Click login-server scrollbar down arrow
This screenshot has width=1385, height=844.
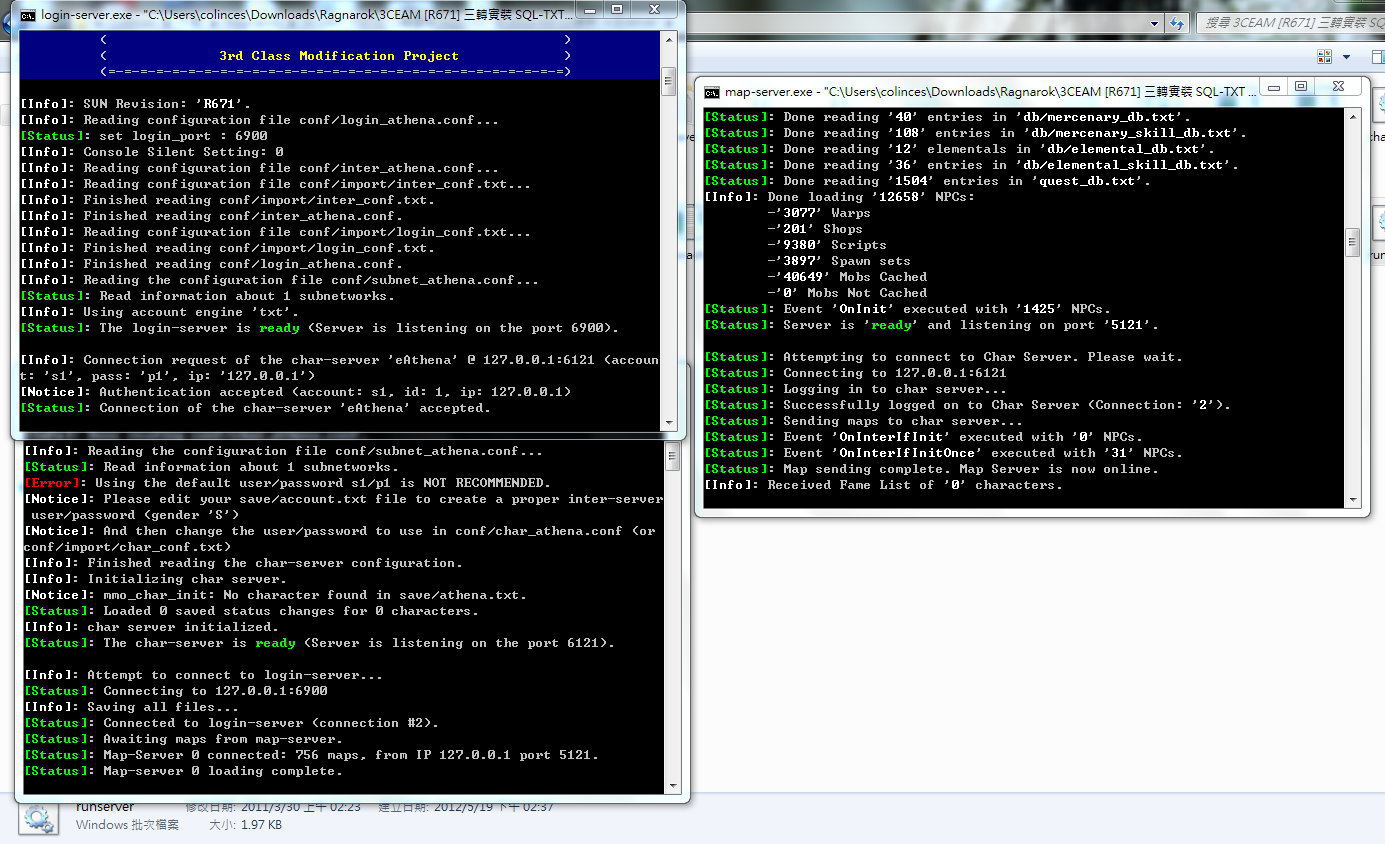point(669,424)
